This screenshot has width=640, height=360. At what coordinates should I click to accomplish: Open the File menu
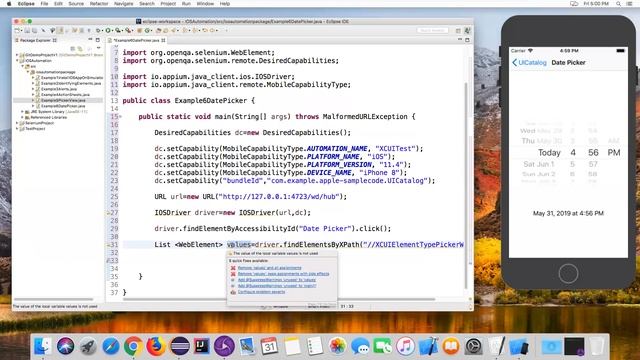(44, 4)
